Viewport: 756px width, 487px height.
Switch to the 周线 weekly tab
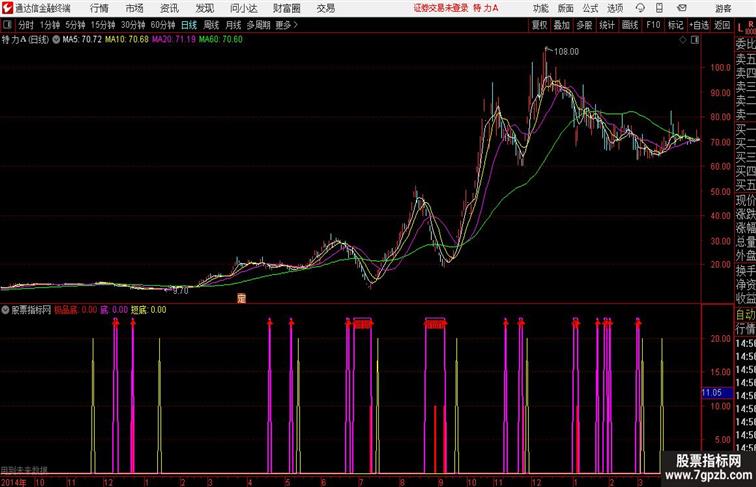[x=211, y=25]
